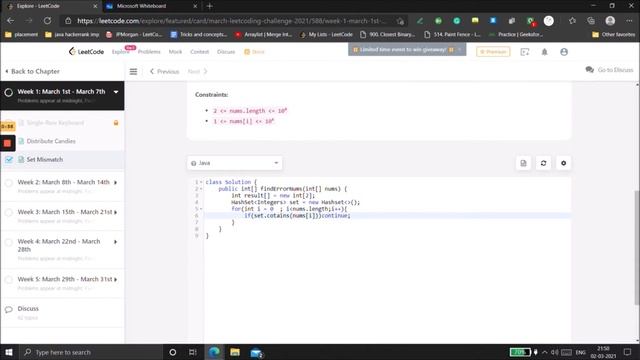Switch to the Explore - LeetCode tab

pos(51,6)
